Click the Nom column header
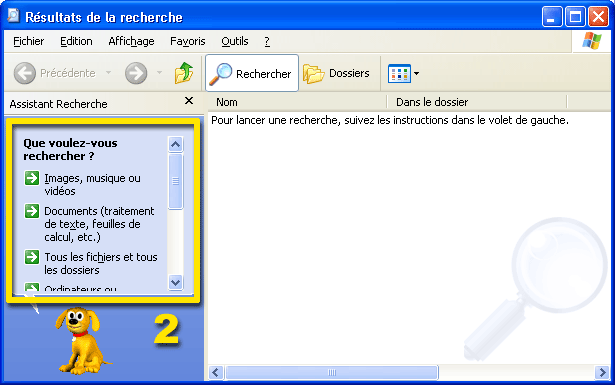The image size is (615, 385). coord(296,102)
